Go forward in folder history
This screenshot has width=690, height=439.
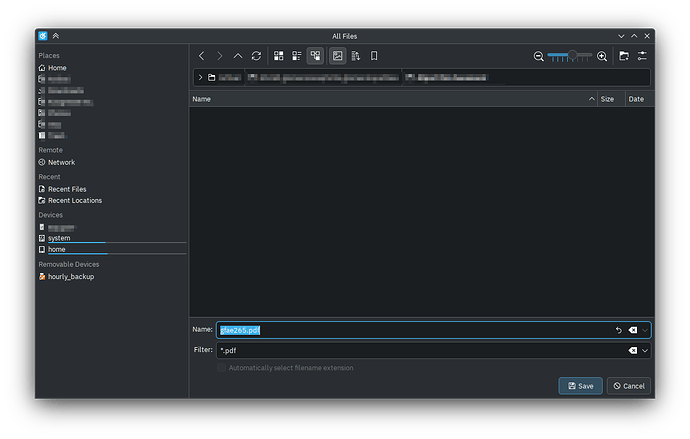click(220, 56)
